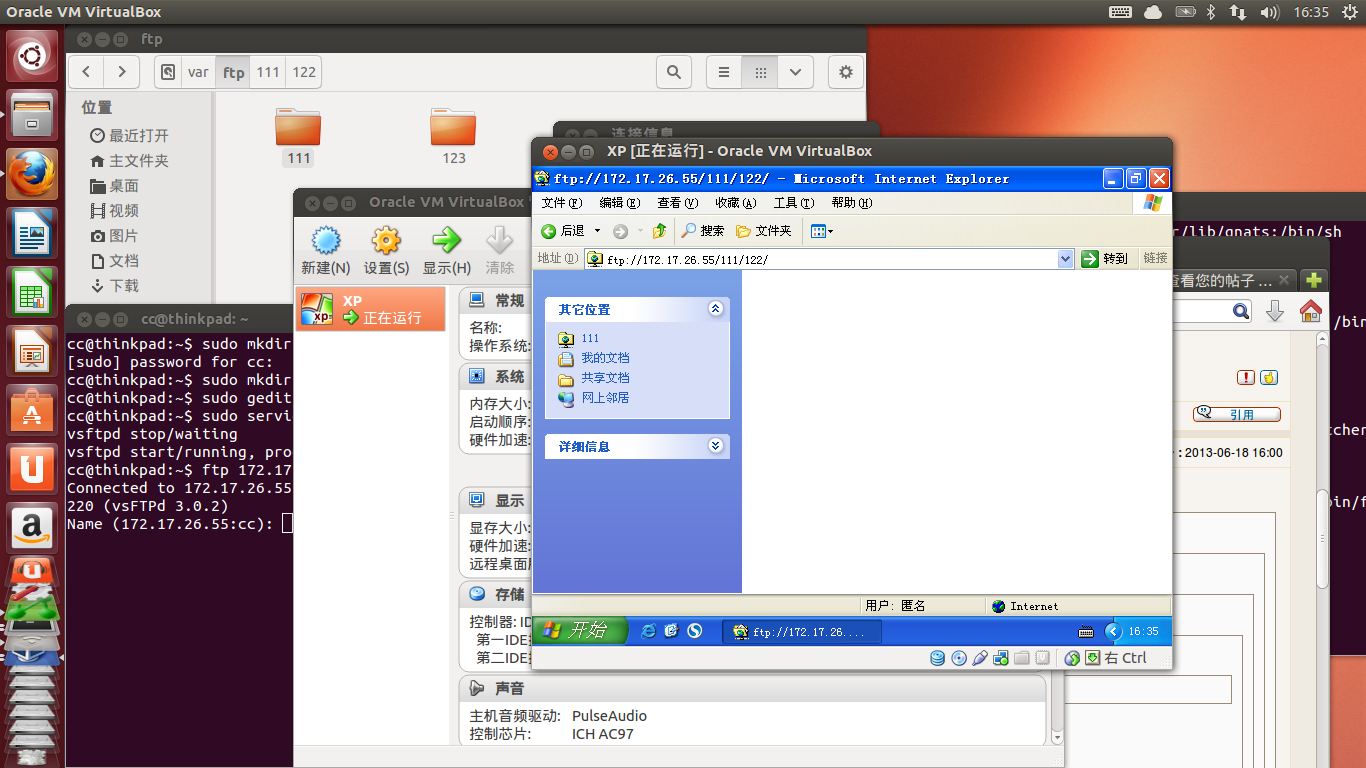Go back in the ftp file manager window
This screenshot has width=1366, height=768.
coord(87,72)
